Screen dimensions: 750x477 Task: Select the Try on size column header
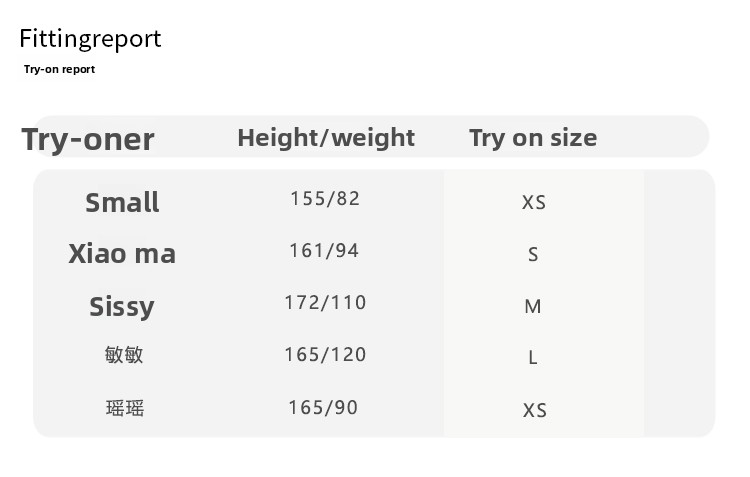(x=533, y=137)
